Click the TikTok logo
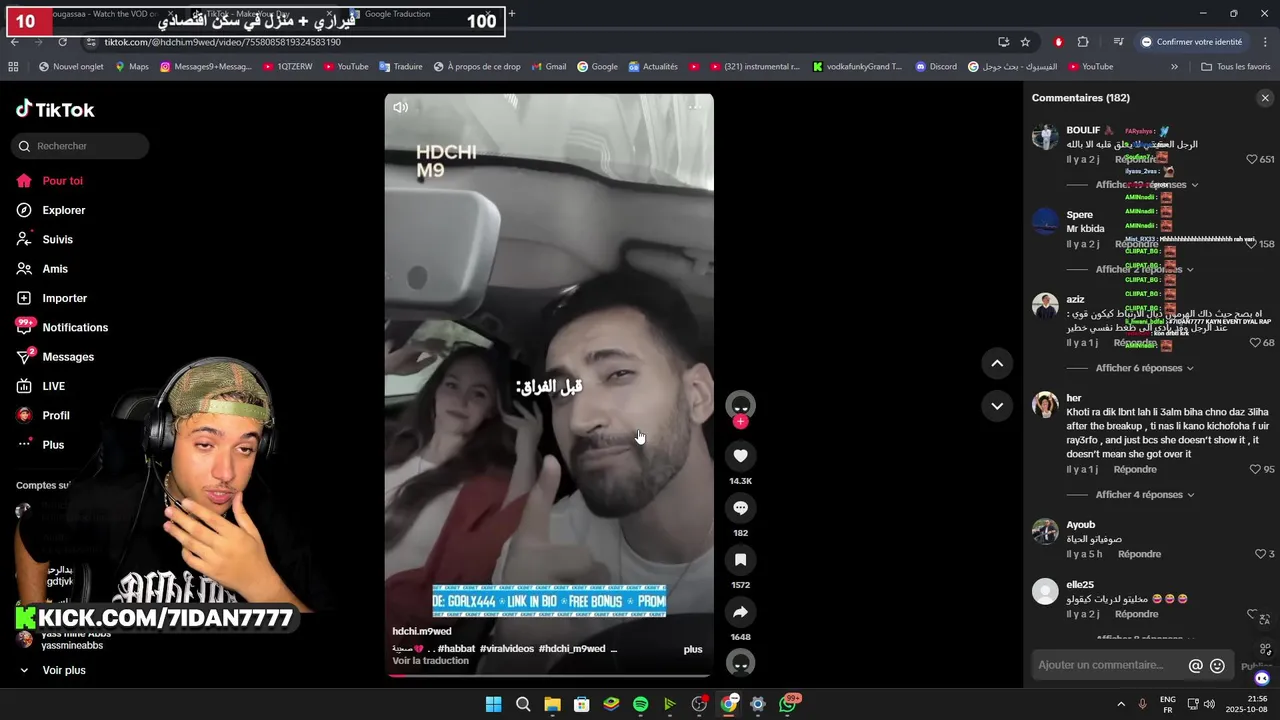This screenshot has height=720, width=1280. tap(55, 110)
